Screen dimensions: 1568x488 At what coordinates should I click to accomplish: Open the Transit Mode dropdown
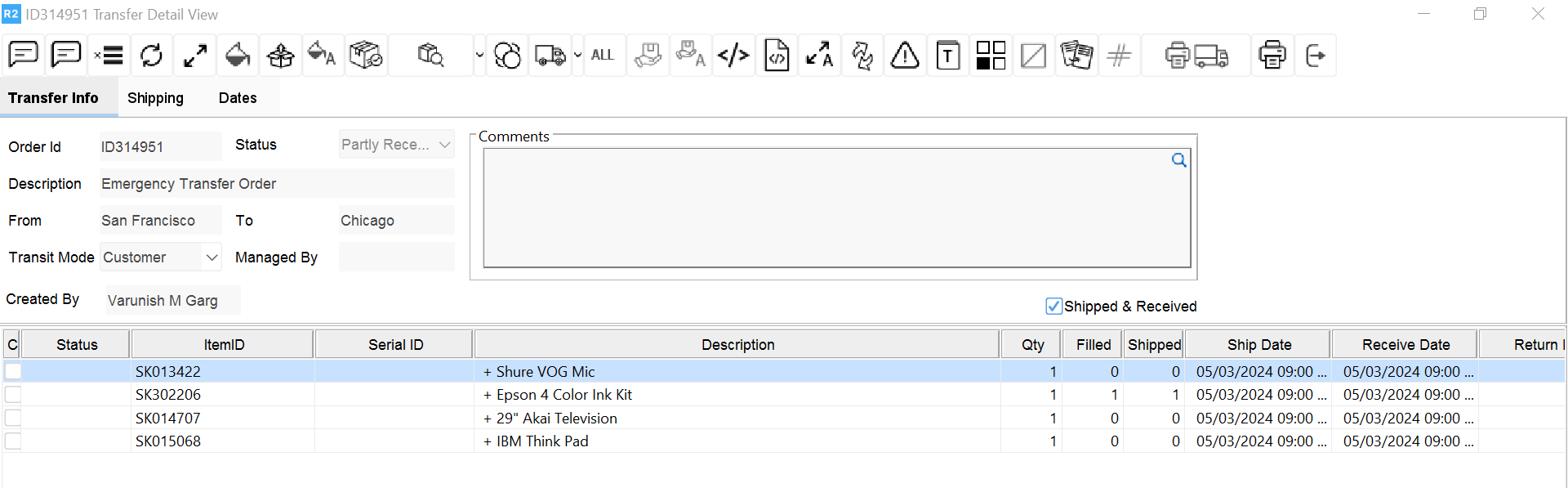pyautogui.click(x=212, y=257)
